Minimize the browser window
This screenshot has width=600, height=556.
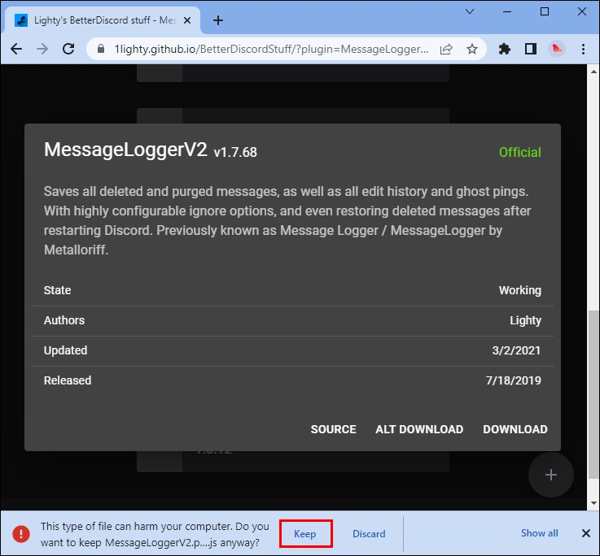pyautogui.click(x=507, y=12)
